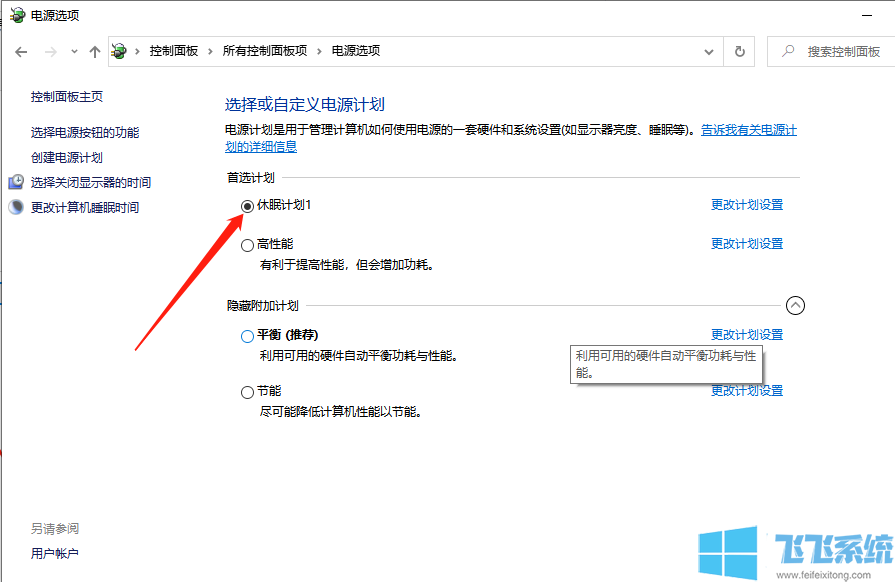Select the 高性能 power plan radio button
This screenshot has height=582, width=895.
point(246,243)
